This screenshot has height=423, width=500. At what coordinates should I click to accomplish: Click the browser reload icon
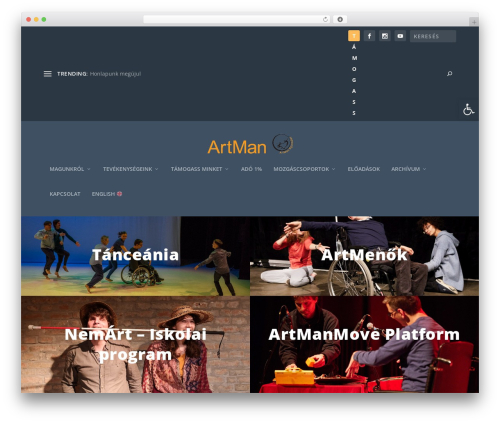[325, 19]
